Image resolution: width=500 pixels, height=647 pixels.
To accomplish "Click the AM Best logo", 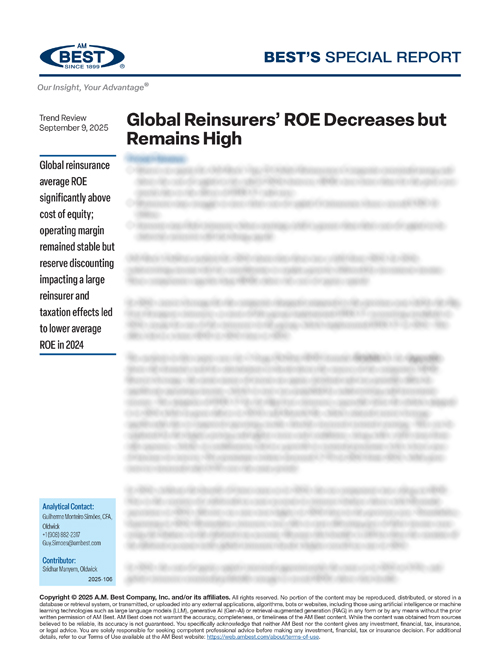I will click(x=82, y=57).
